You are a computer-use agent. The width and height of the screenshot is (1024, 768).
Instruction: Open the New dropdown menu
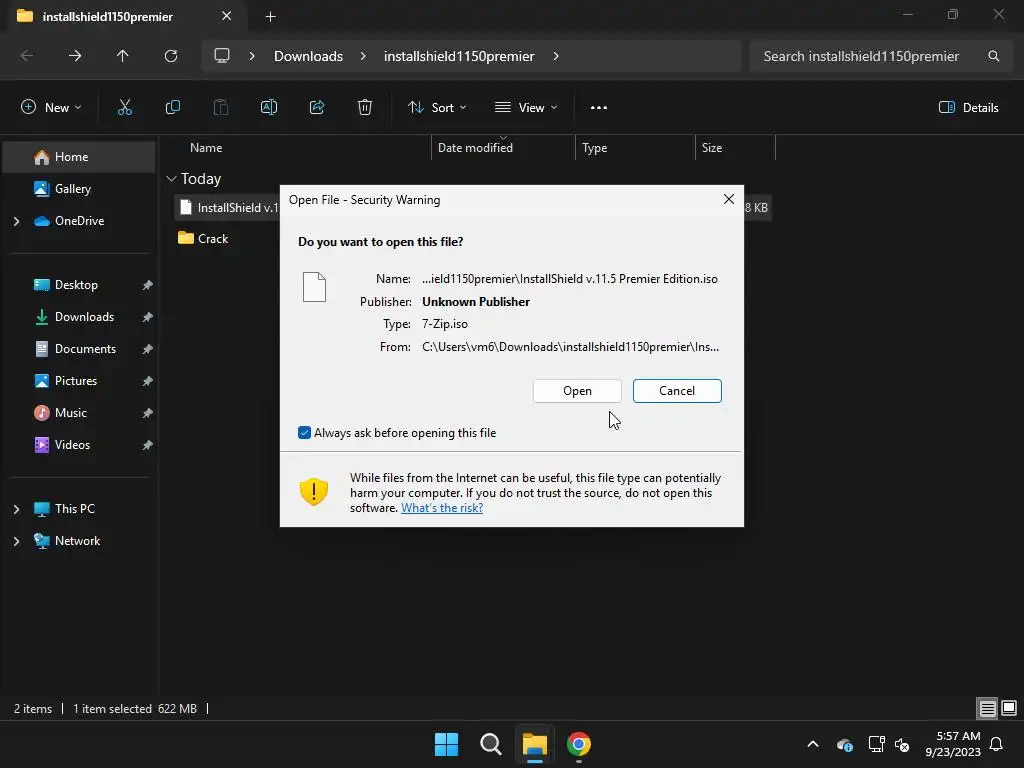tap(51, 108)
